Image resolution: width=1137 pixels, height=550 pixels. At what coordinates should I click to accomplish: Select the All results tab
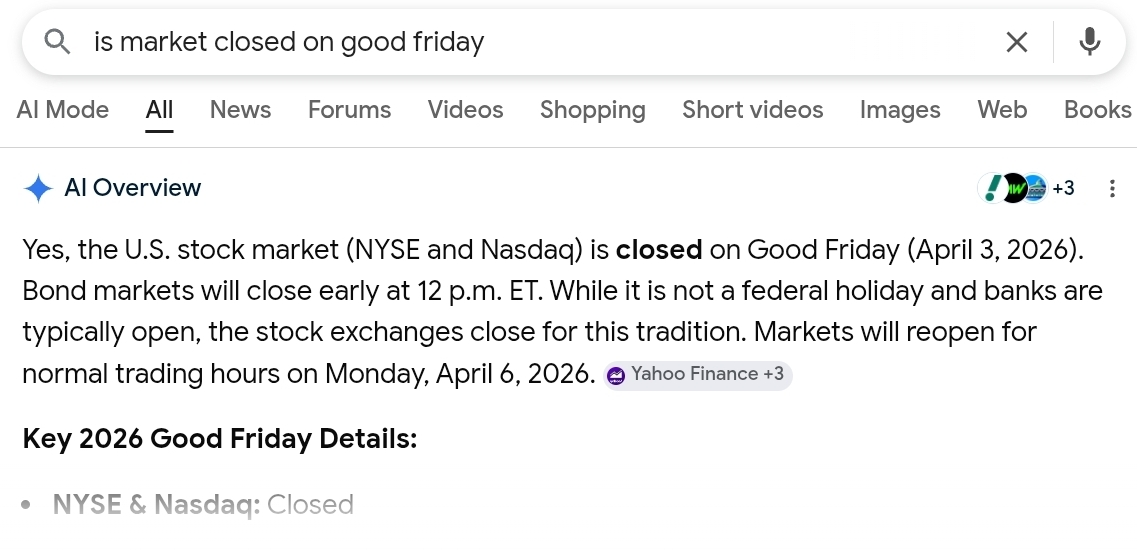159,110
